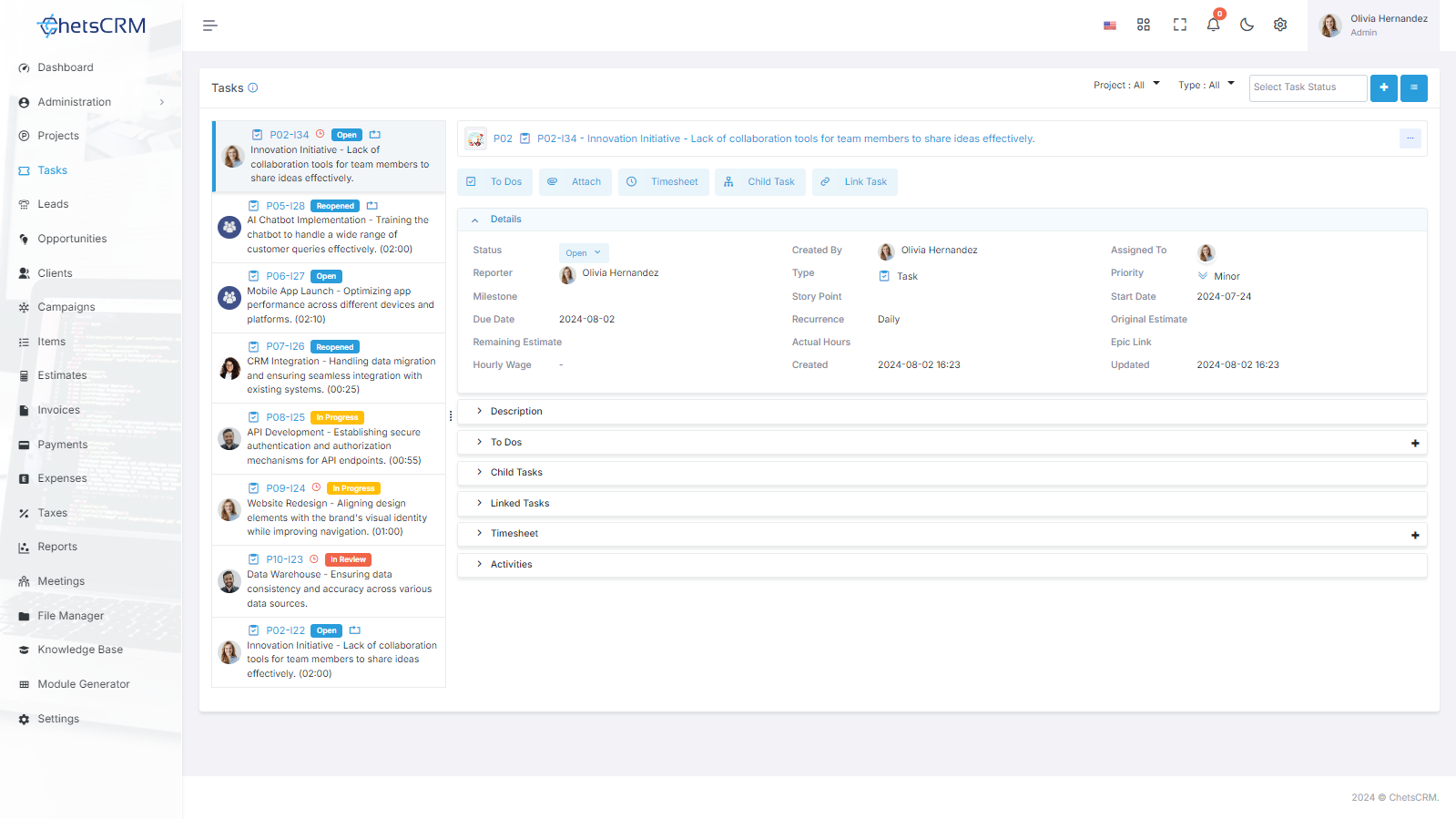The image size is (1456, 819).
Task: Expand the Description section
Action: (x=942, y=412)
